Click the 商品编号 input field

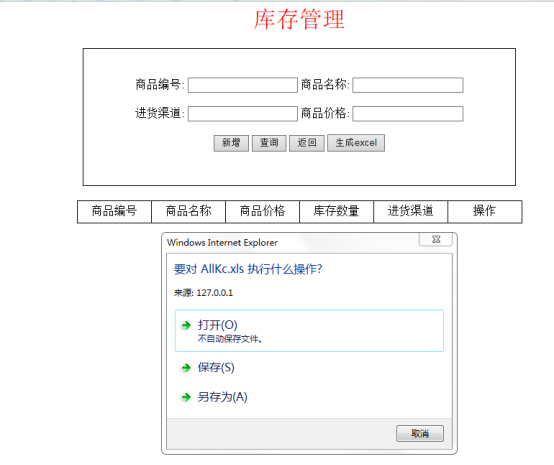243,85
